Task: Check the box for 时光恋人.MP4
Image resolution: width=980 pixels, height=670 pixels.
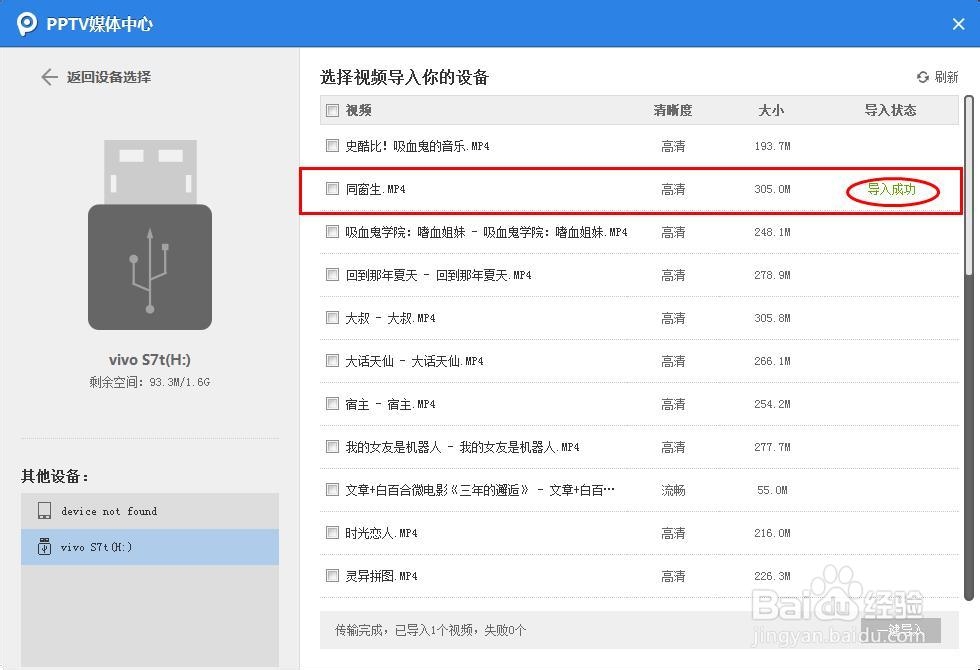Action: [332, 532]
